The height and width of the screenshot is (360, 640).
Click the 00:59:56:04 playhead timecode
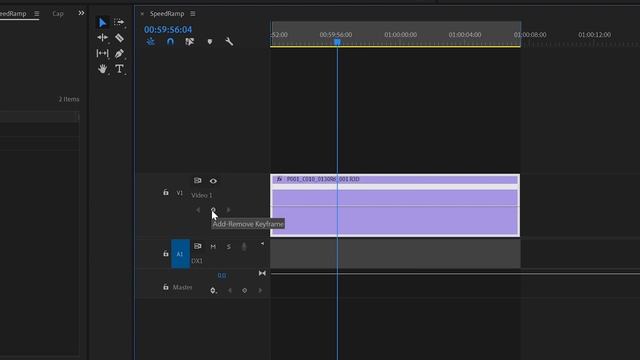168,29
